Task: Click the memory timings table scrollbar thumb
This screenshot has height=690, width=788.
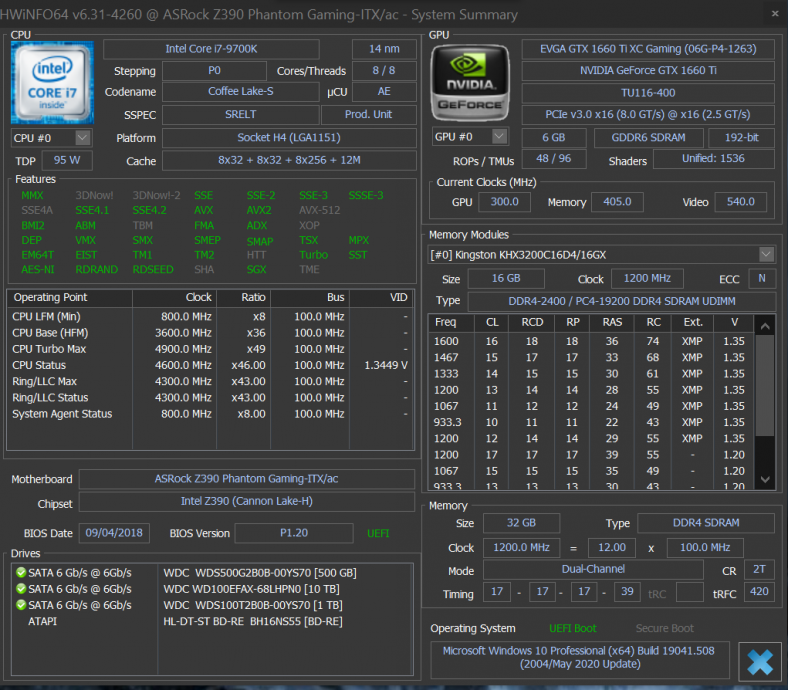Action: pyautogui.click(x=765, y=385)
